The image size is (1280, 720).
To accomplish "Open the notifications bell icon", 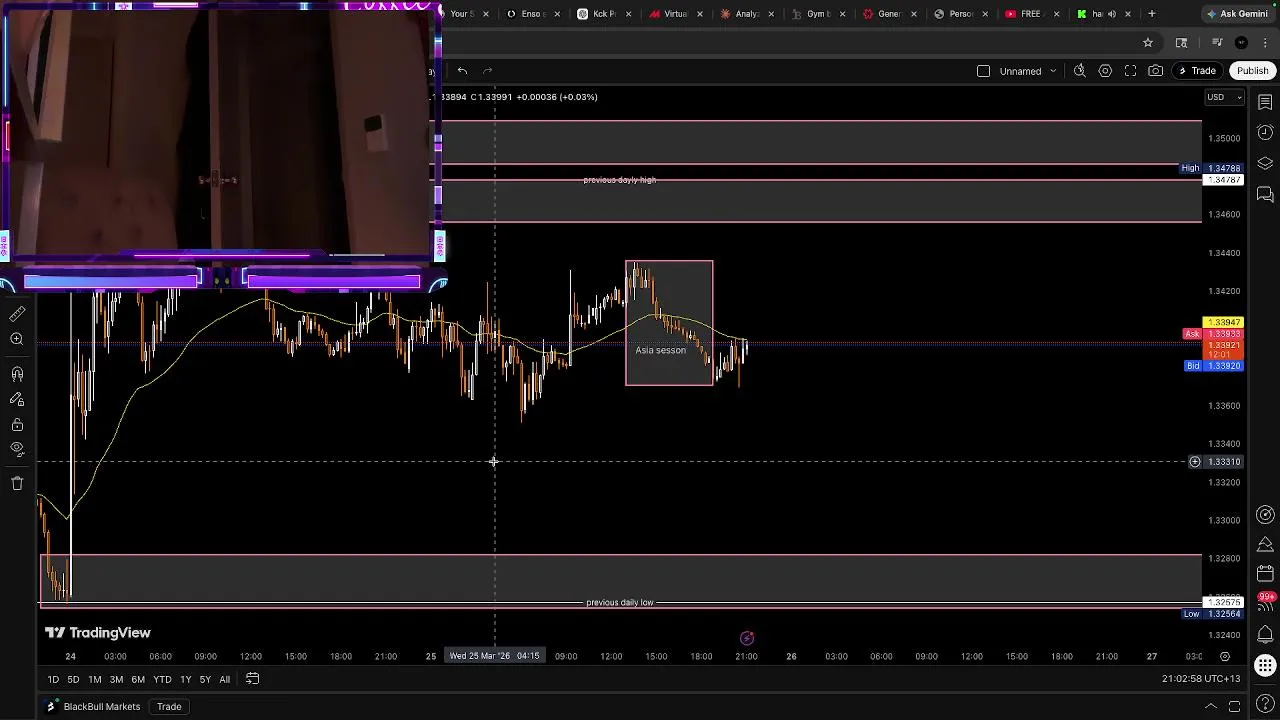I will pos(1265,634).
